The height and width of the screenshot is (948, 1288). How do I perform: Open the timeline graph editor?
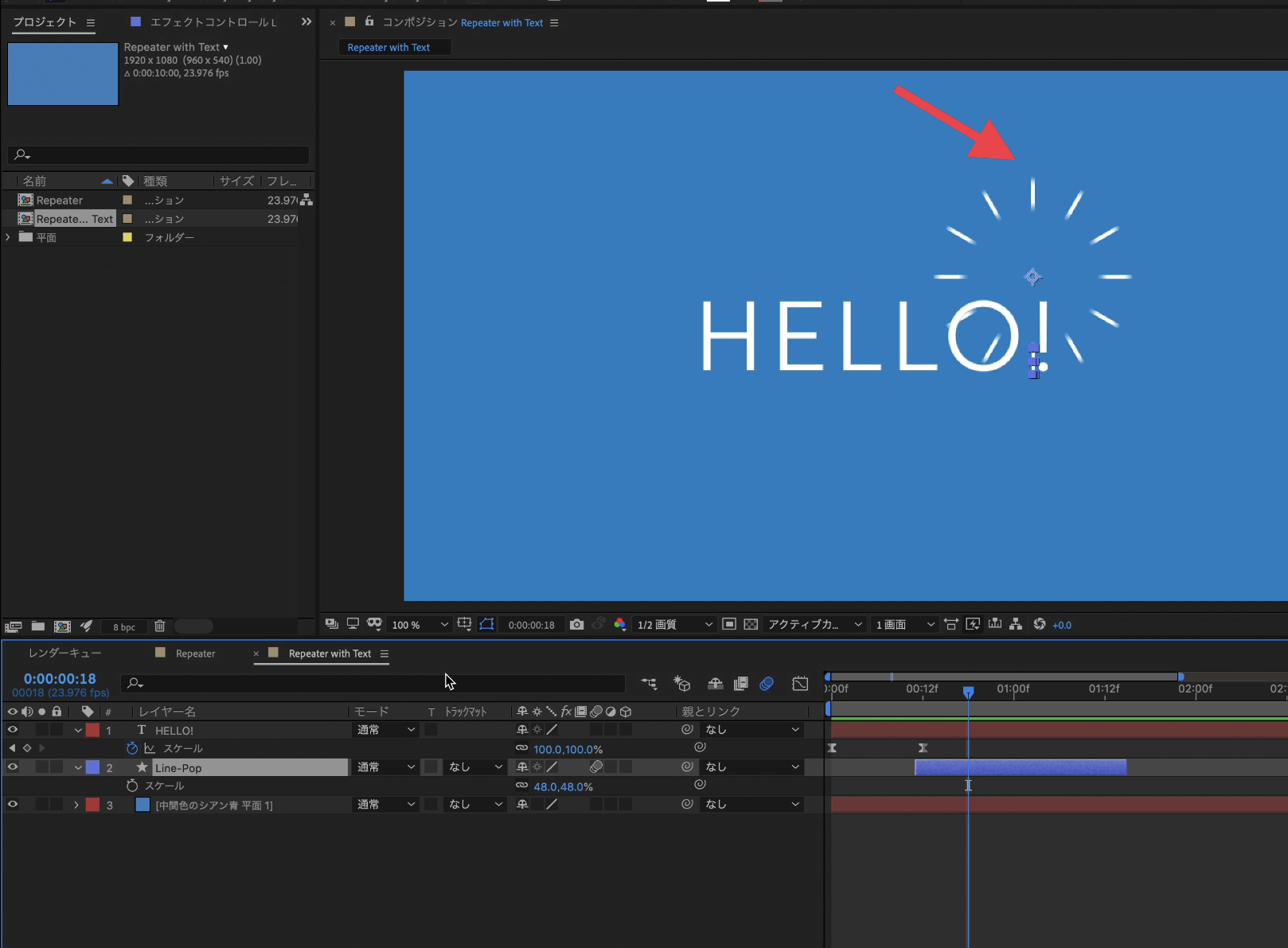[x=800, y=684]
